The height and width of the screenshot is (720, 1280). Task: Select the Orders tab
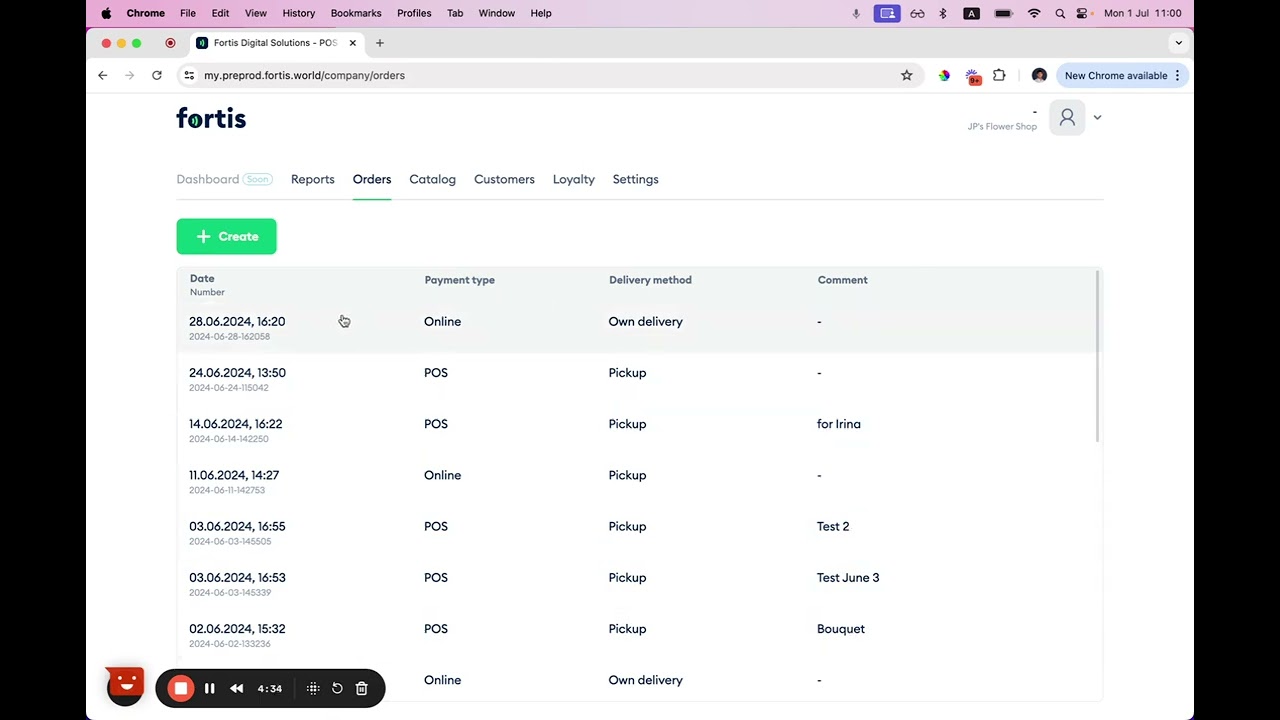coord(371,179)
